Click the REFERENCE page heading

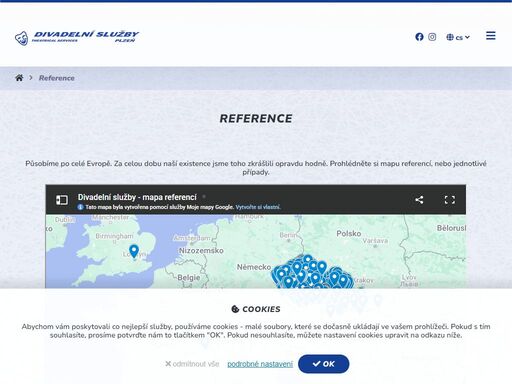pos(256,119)
